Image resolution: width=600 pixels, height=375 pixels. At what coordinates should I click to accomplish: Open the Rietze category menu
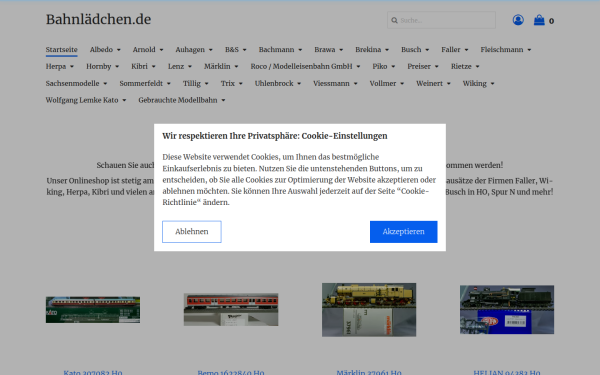pos(465,67)
